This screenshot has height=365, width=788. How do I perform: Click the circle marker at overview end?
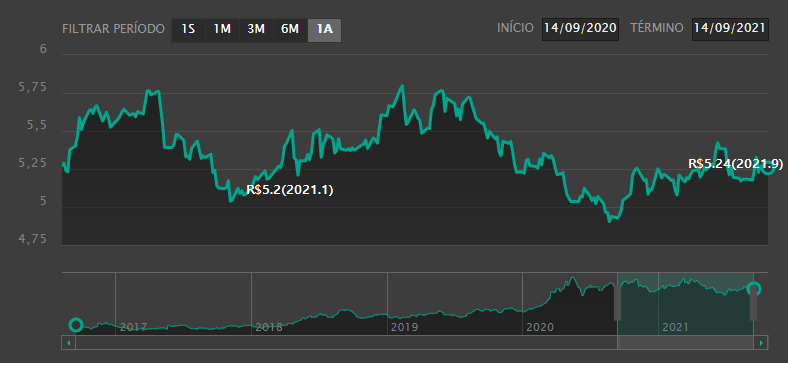(x=754, y=289)
